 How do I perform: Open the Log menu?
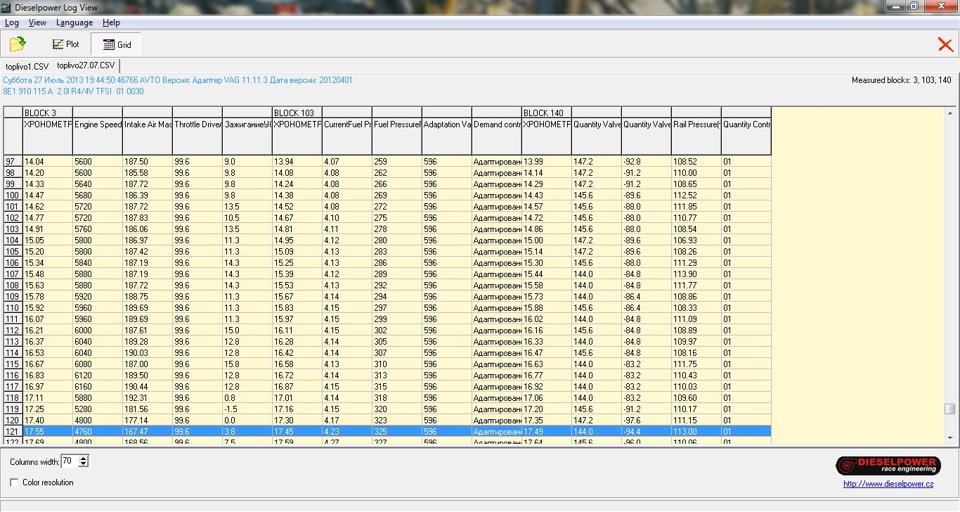(x=12, y=23)
